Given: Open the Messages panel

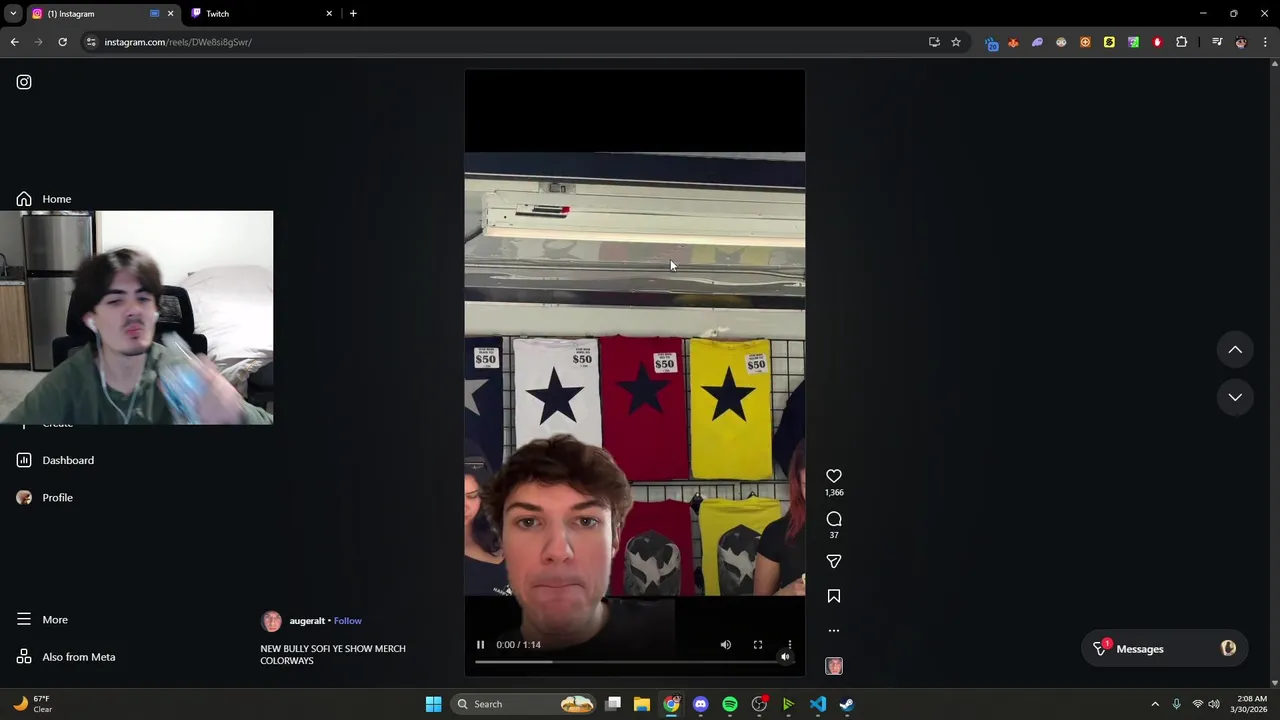Looking at the screenshot, I should (x=1164, y=649).
